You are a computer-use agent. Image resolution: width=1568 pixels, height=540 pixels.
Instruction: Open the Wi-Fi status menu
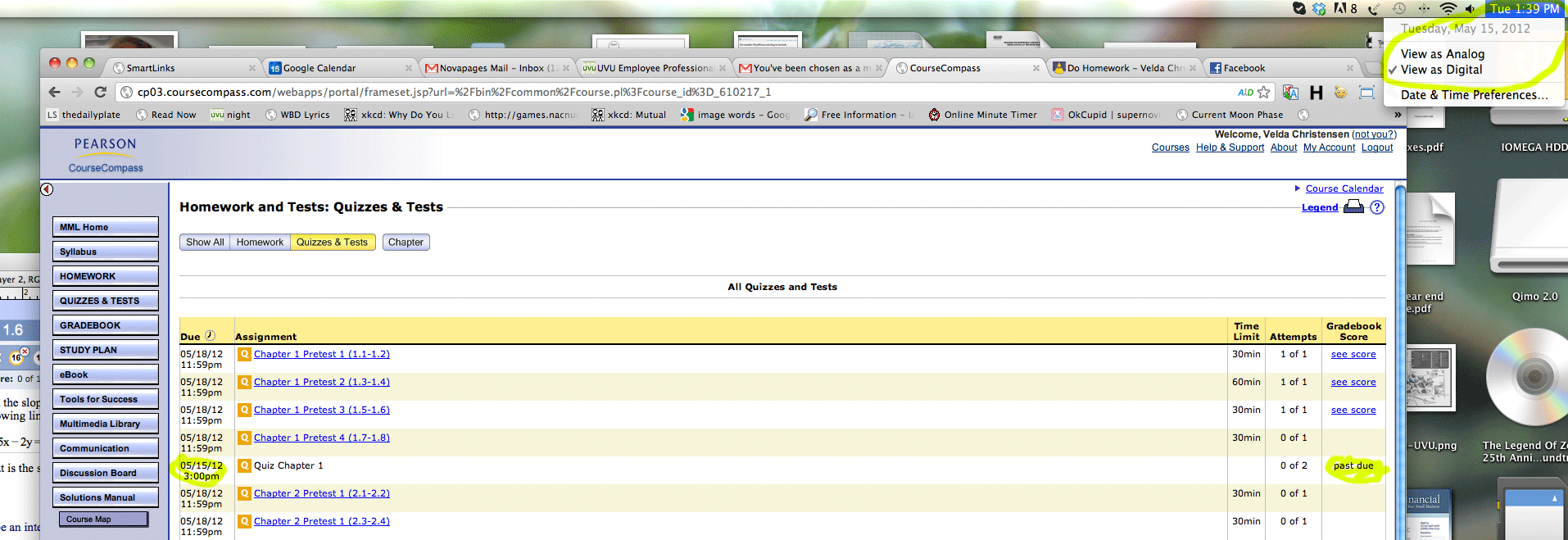click(1448, 8)
